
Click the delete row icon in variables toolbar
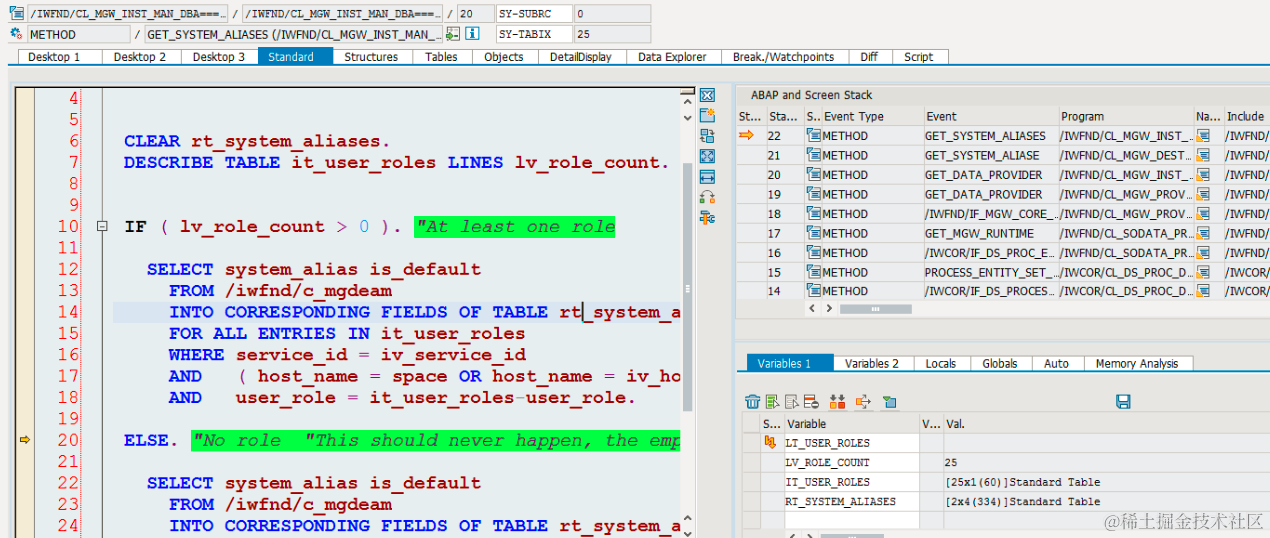pos(811,402)
